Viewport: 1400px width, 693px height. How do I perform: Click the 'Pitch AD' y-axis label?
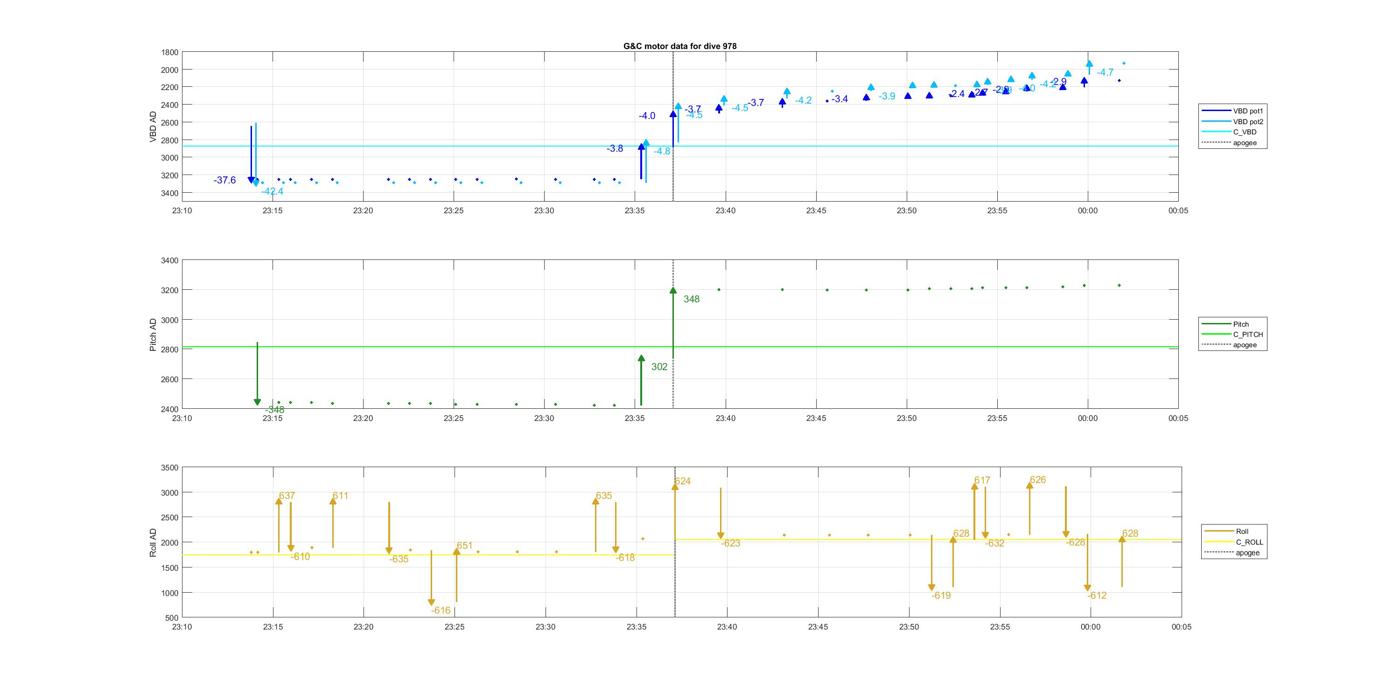[x=154, y=334]
